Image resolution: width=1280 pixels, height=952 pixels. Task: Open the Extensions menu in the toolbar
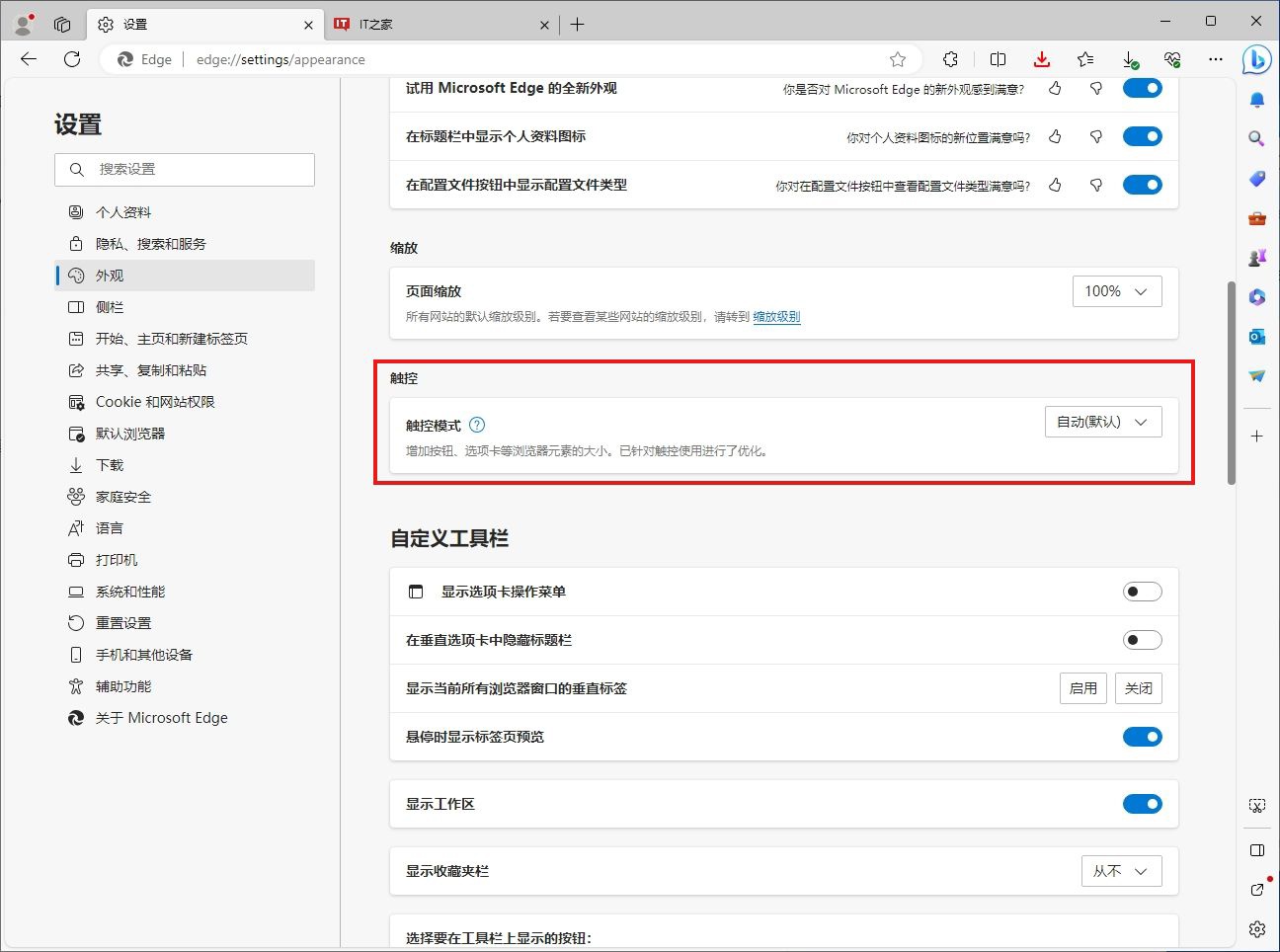(950, 59)
